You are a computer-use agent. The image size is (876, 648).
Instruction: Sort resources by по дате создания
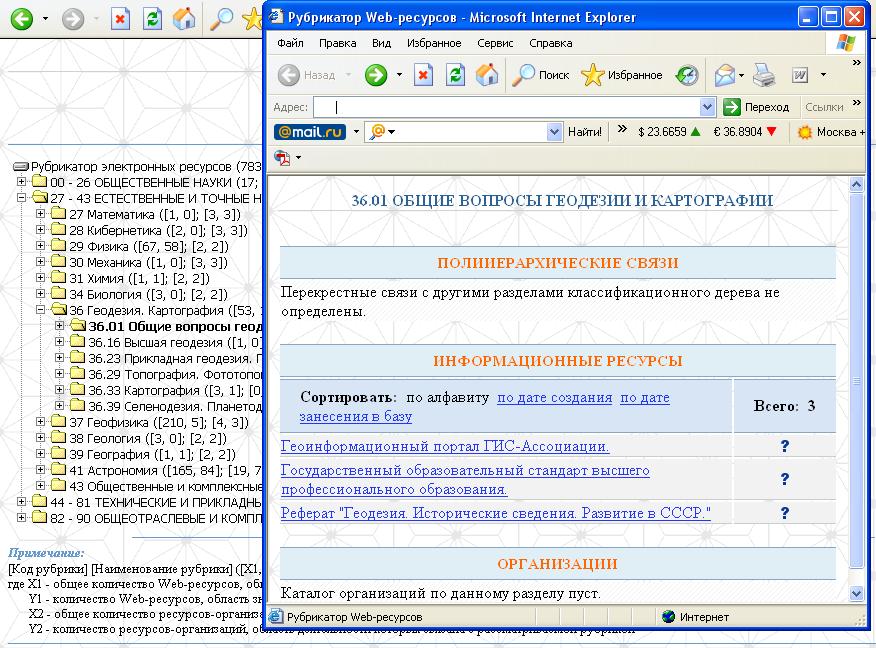point(555,398)
